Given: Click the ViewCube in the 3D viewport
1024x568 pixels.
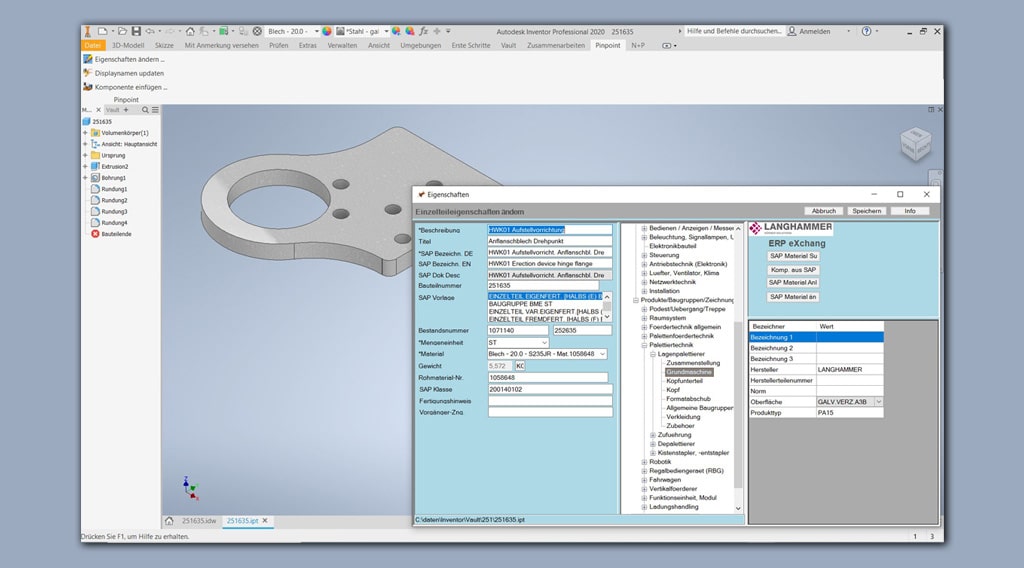Looking at the screenshot, I should tap(914, 143).
